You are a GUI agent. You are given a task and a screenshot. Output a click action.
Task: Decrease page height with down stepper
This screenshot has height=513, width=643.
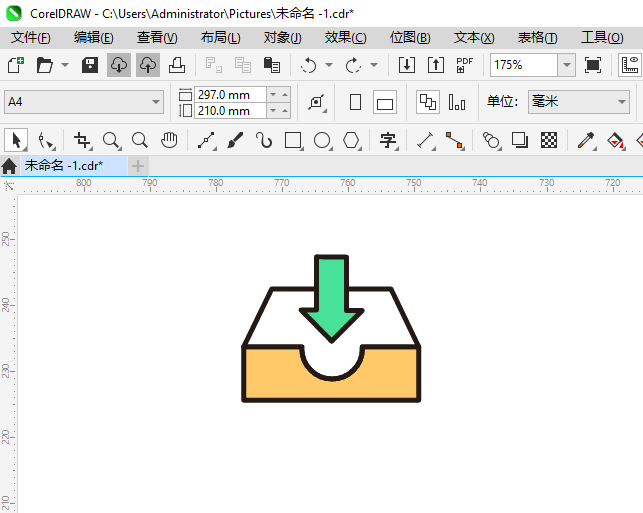click(273, 111)
